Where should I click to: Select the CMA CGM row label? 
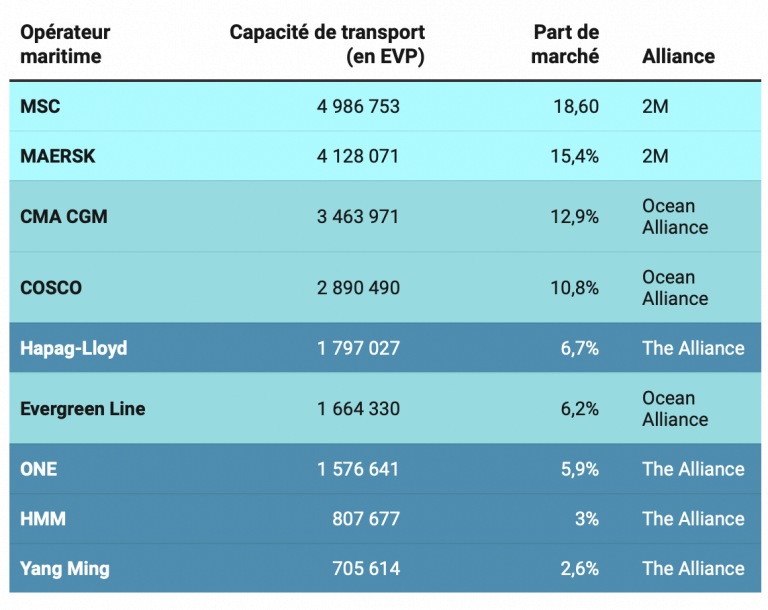click(64, 216)
